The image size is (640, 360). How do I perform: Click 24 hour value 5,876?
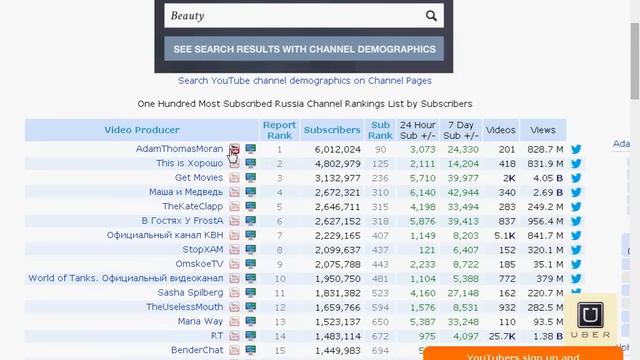pos(422,221)
